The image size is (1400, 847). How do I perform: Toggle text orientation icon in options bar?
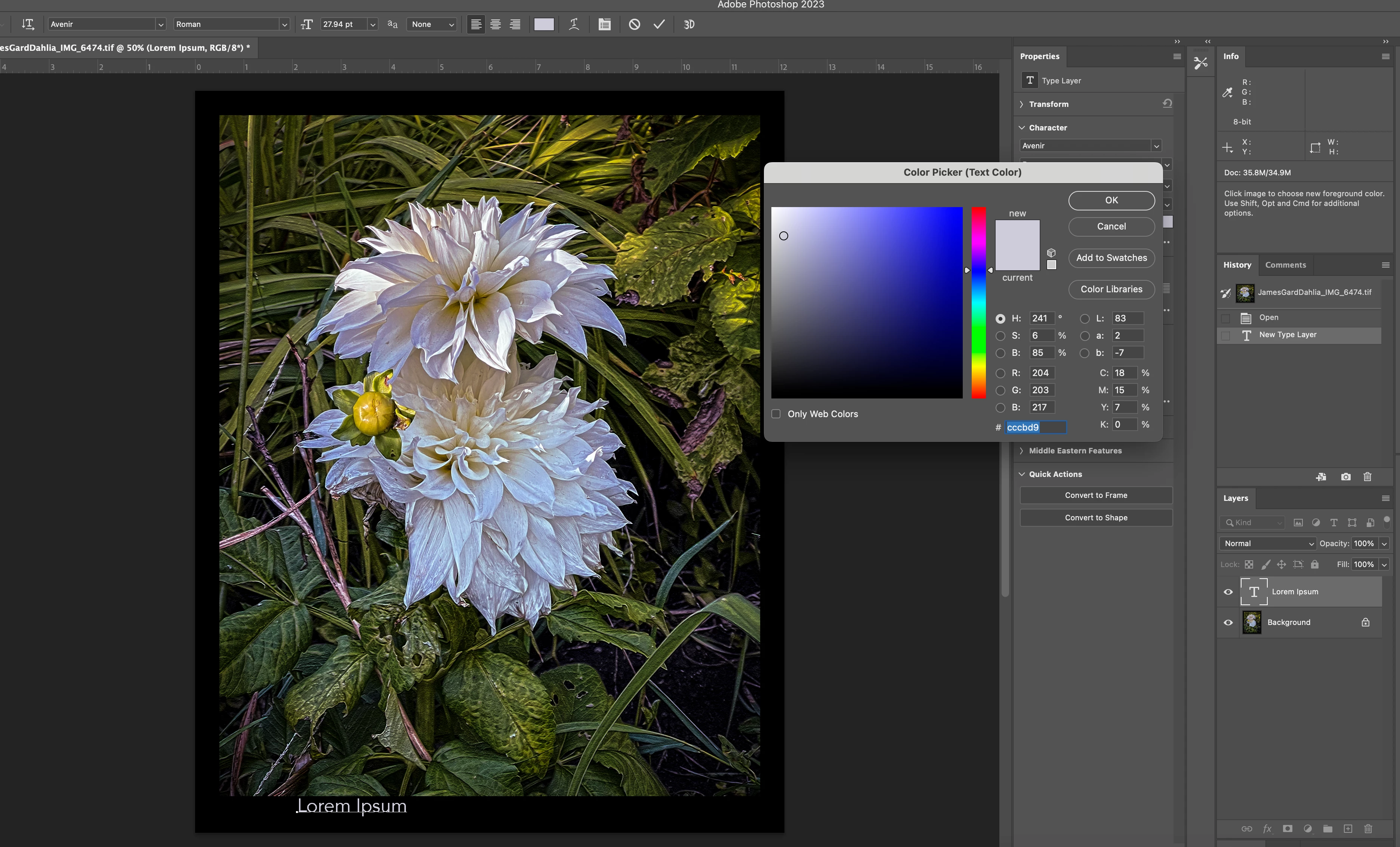pyautogui.click(x=27, y=24)
